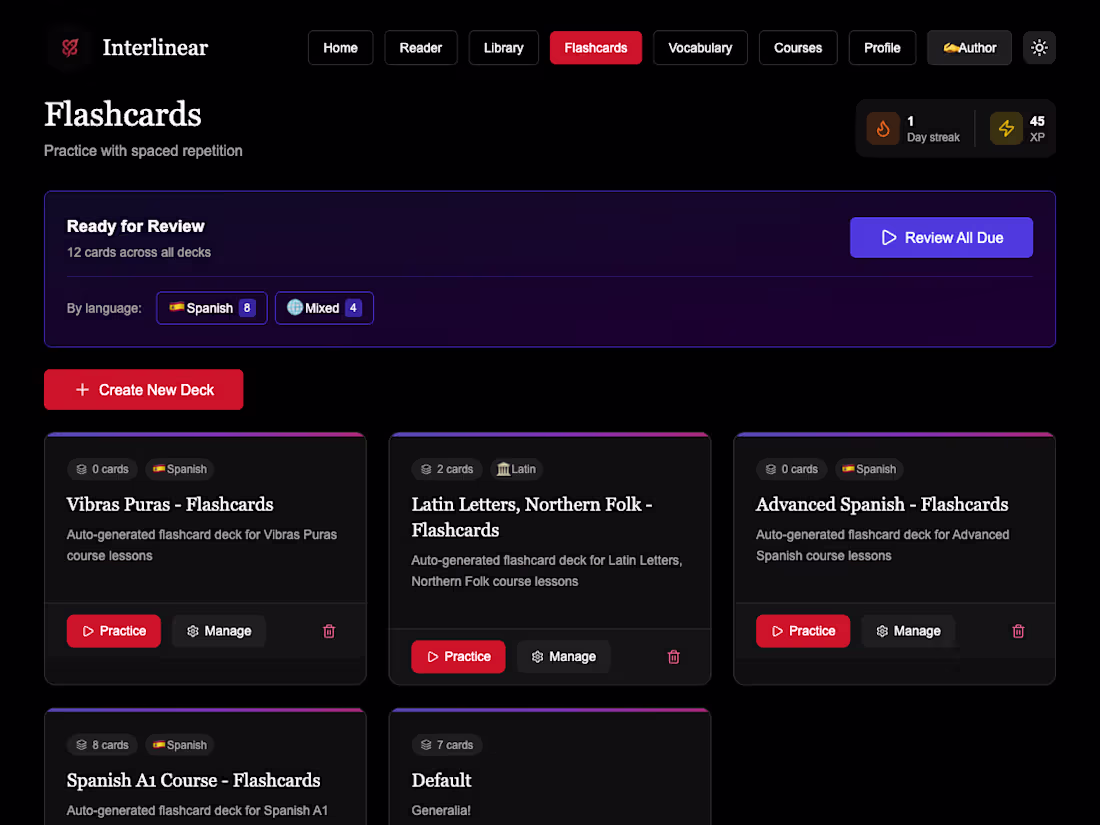Screen dimensions: 1100x825
Task: Practice the Vibras Puras deck
Action: point(114,631)
